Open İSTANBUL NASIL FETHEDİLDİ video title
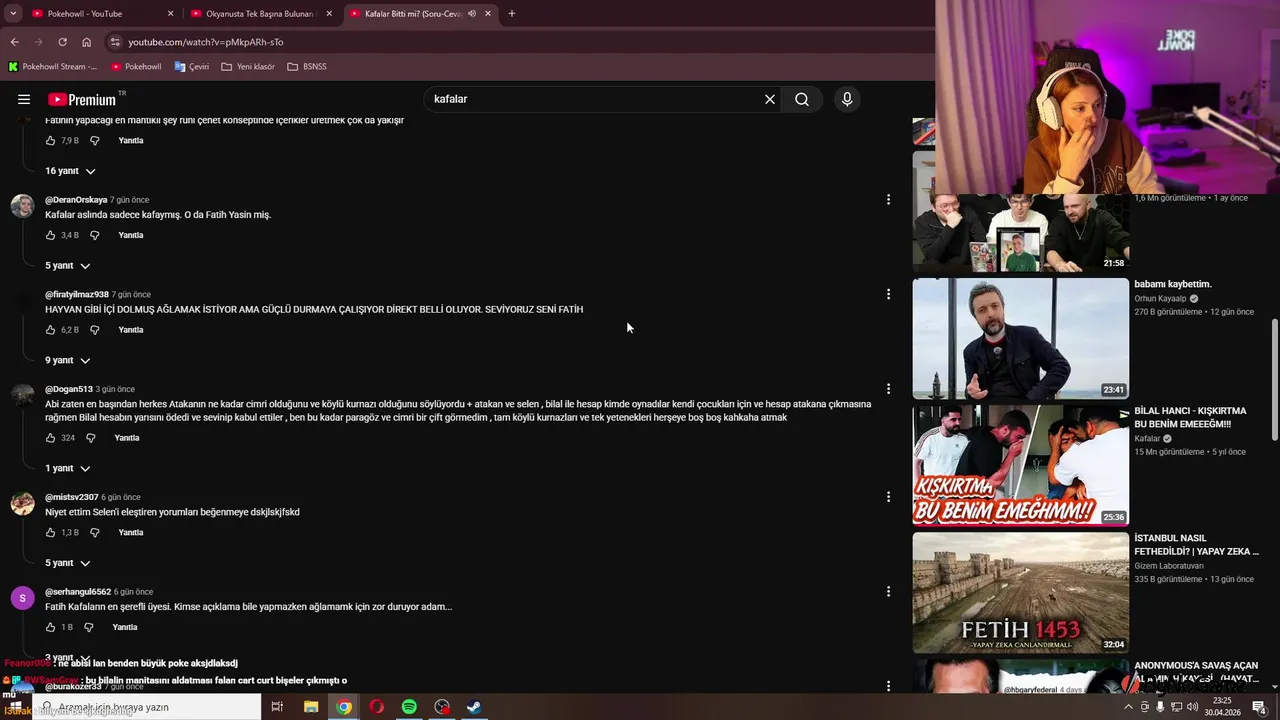Image resolution: width=1280 pixels, height=720 pixels. [1196, 545]
